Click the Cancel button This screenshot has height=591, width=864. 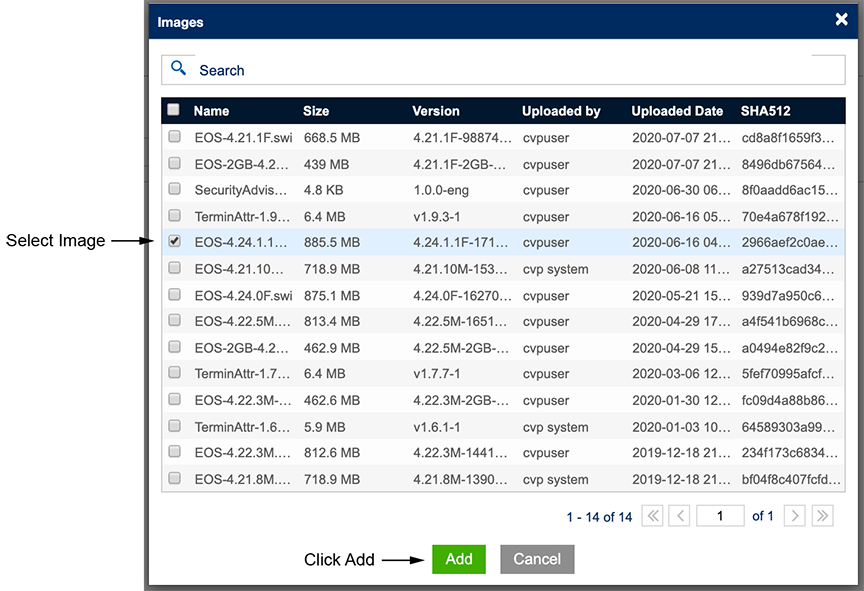[537, 559]
